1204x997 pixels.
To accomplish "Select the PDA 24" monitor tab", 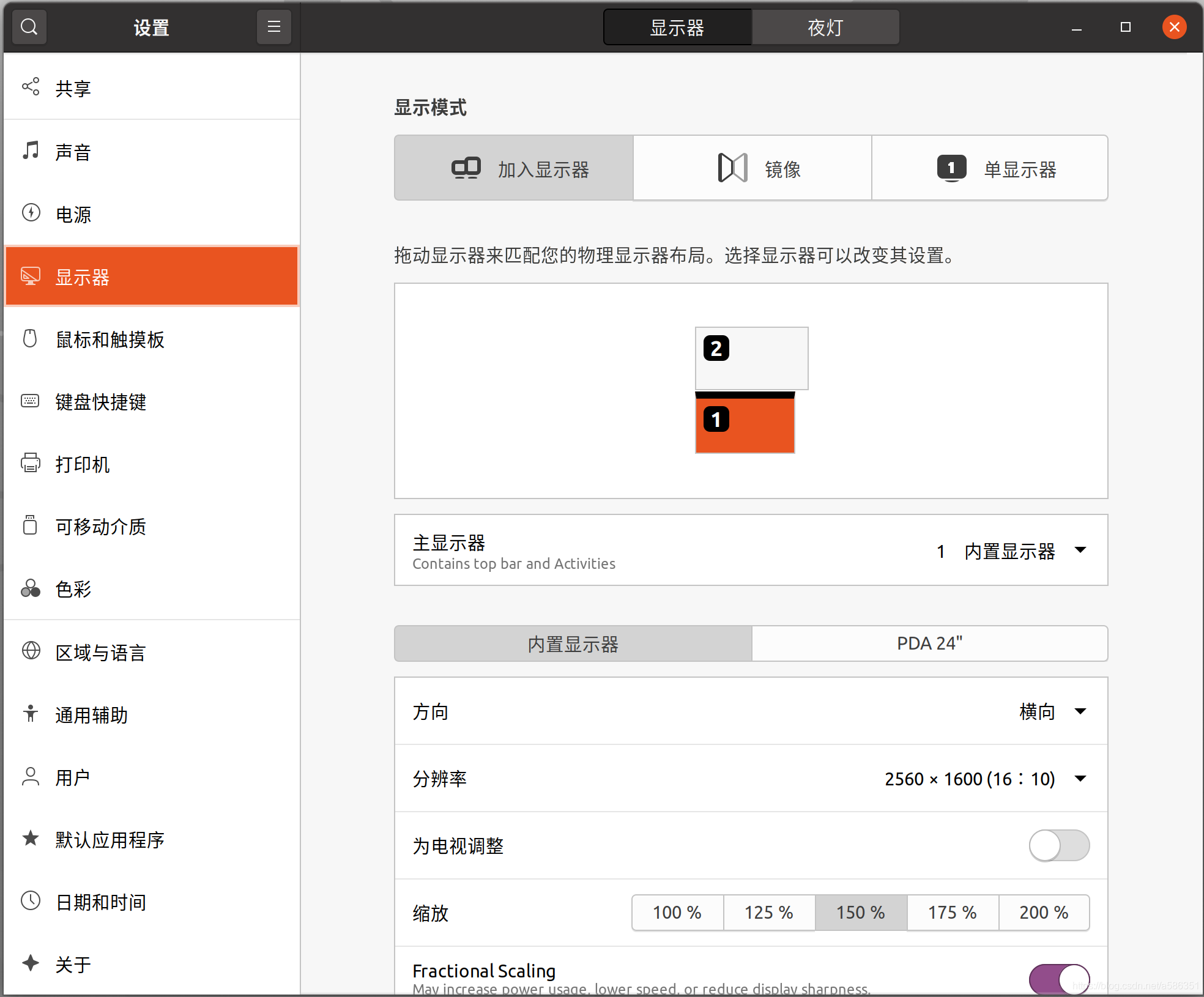I will point(930,643).
